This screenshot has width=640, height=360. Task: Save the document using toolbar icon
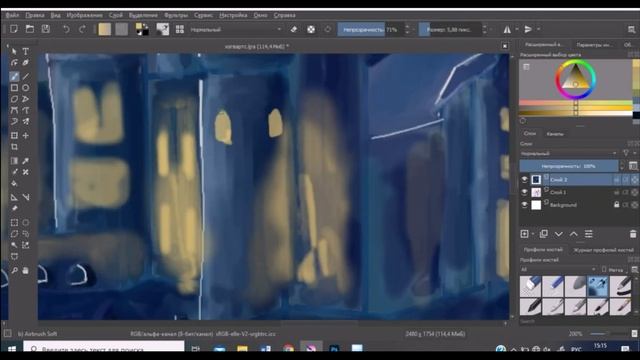[46, 29]
